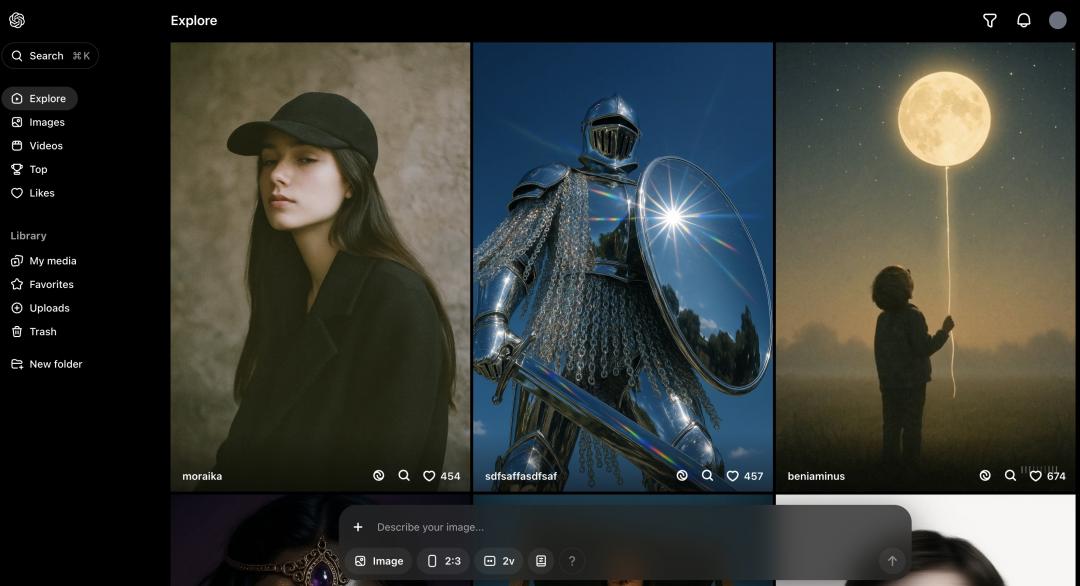1080x586 pixels.
Task: Like the moraika portrait with the heart
Action: click(429, 476)
